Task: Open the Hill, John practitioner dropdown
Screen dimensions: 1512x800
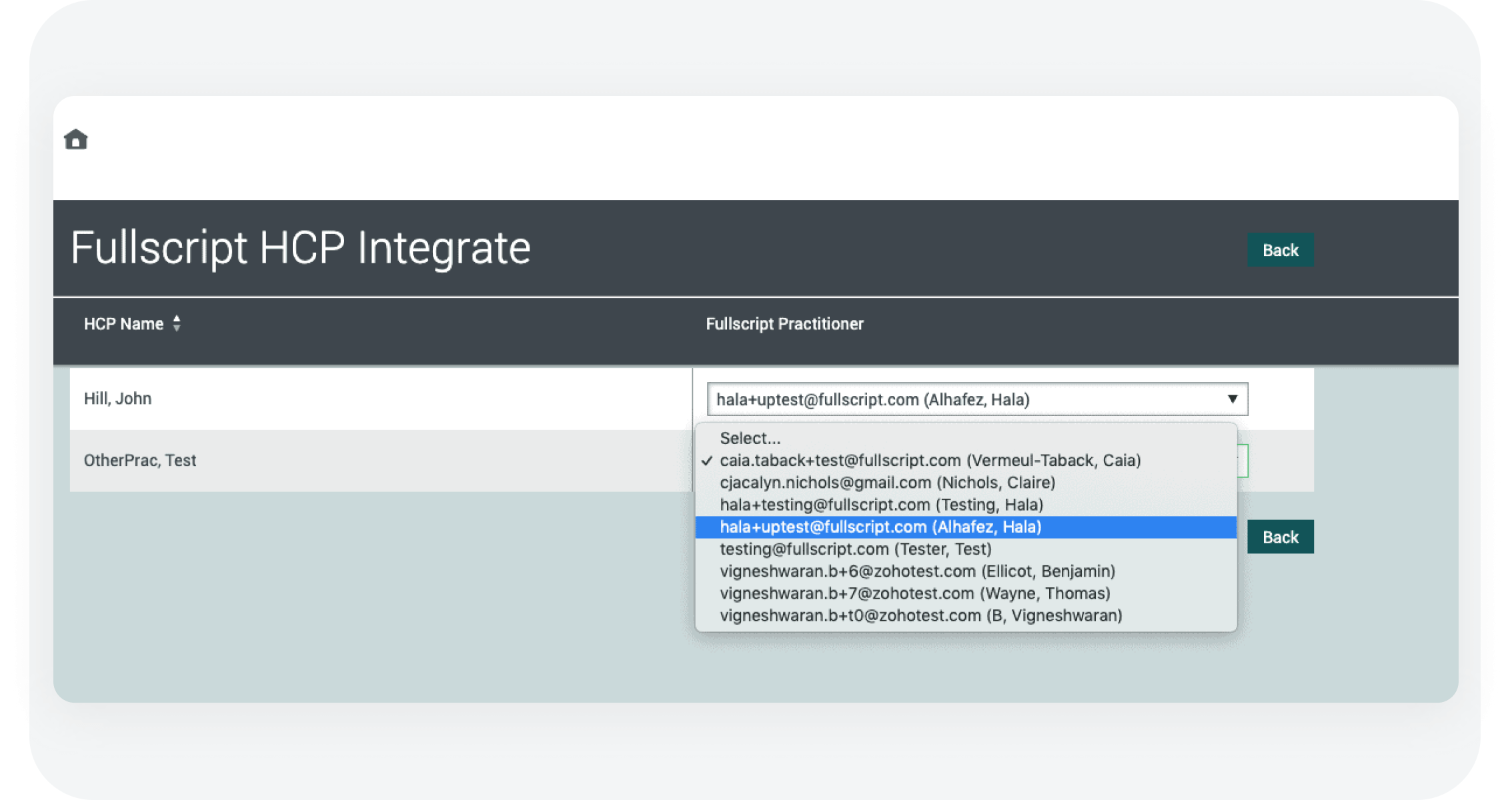Action: tap(977, 399)
